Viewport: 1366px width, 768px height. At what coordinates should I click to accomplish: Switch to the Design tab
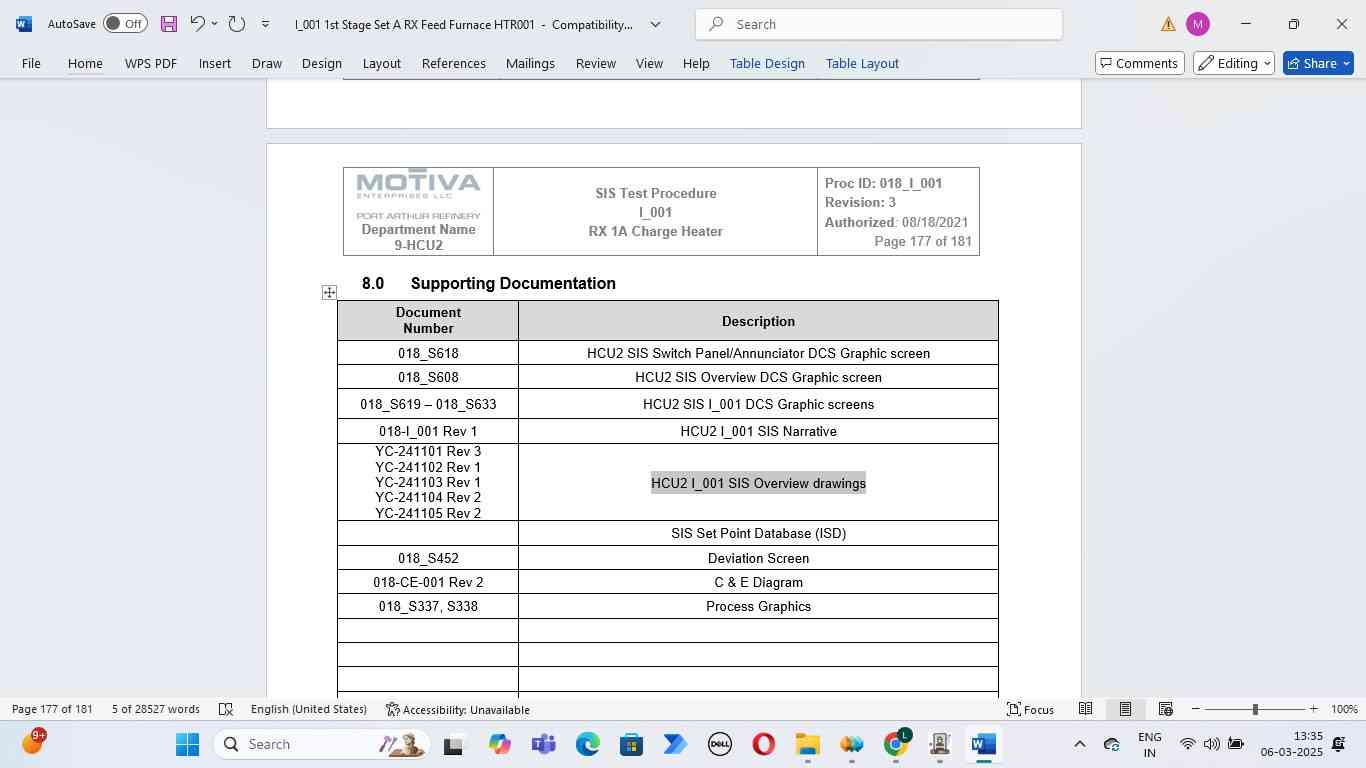point(322,63)
